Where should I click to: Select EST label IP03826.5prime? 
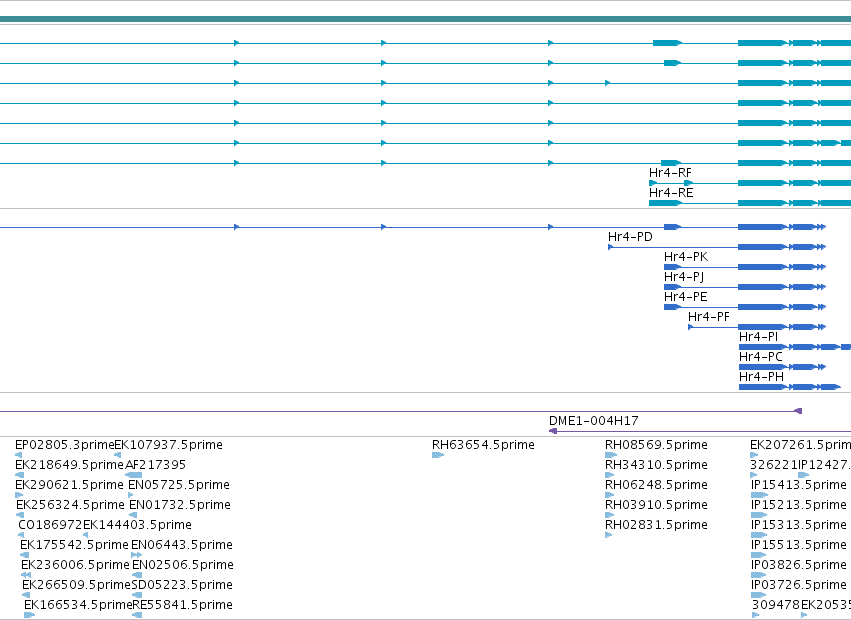pos(799,565)
